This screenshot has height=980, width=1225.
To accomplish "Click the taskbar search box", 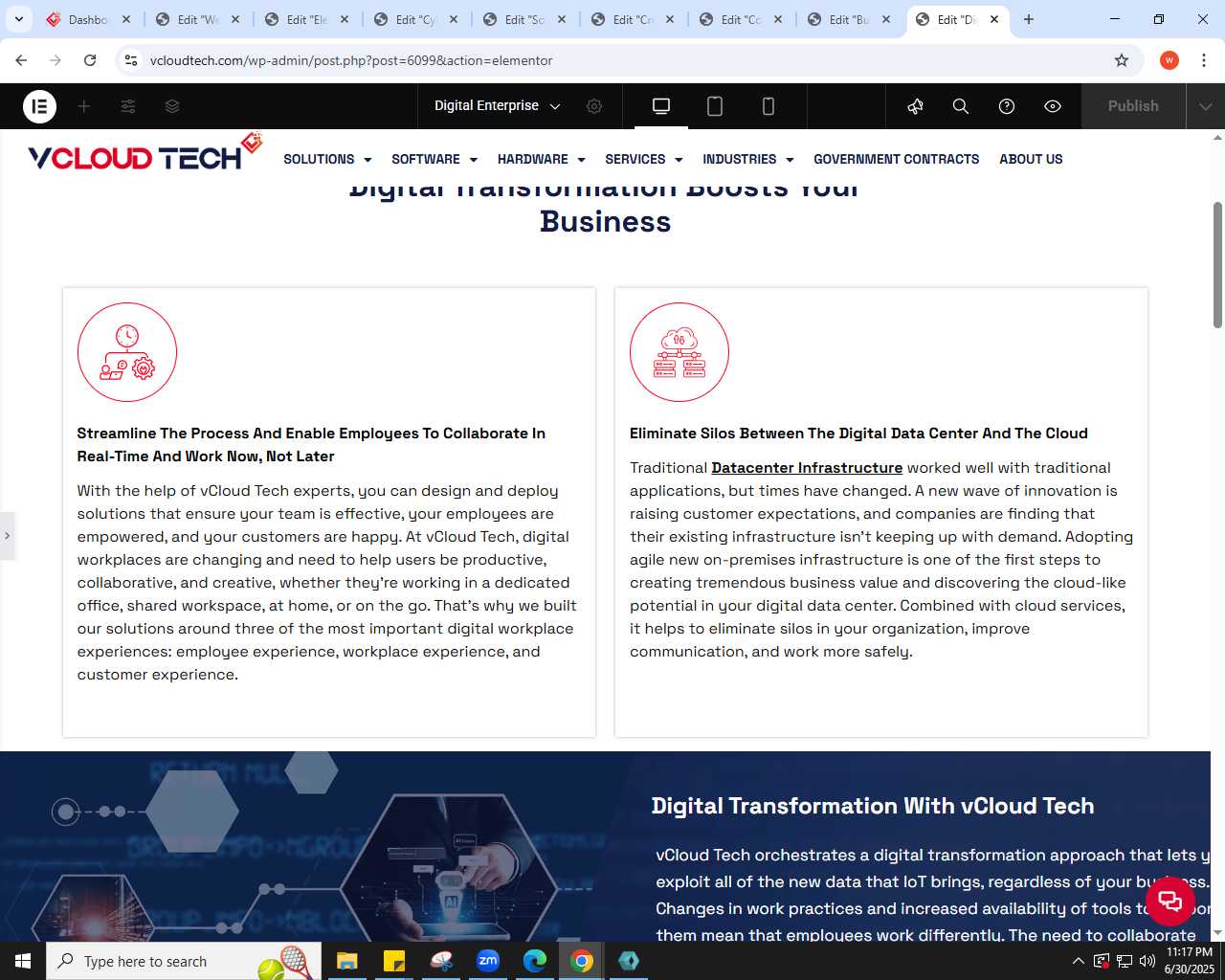I will [184, 961].
